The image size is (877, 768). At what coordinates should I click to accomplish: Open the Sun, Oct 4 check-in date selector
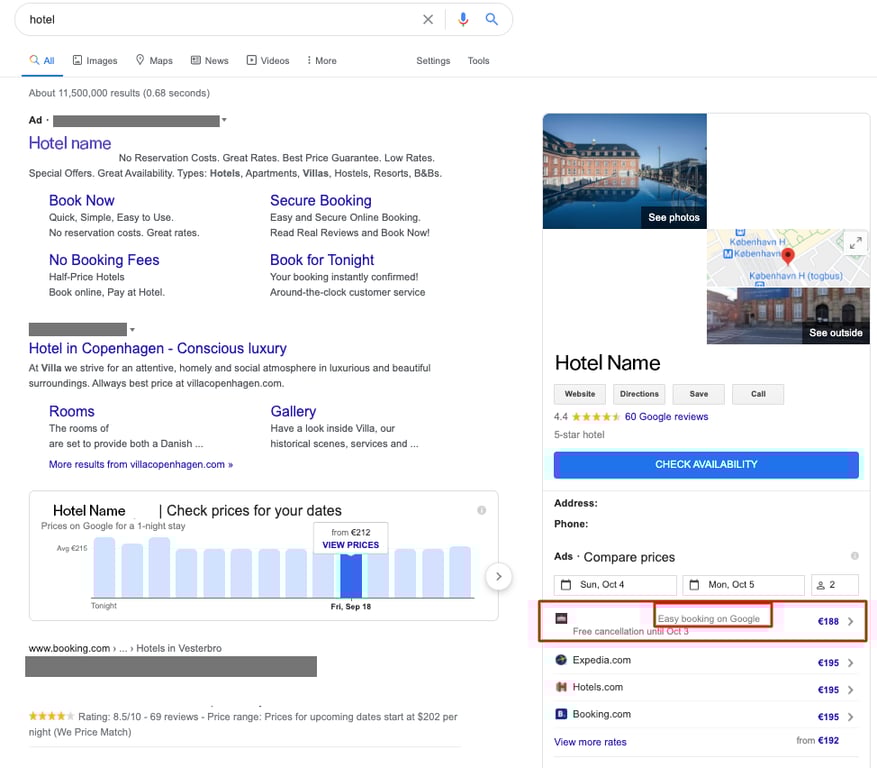pos(613,584)
